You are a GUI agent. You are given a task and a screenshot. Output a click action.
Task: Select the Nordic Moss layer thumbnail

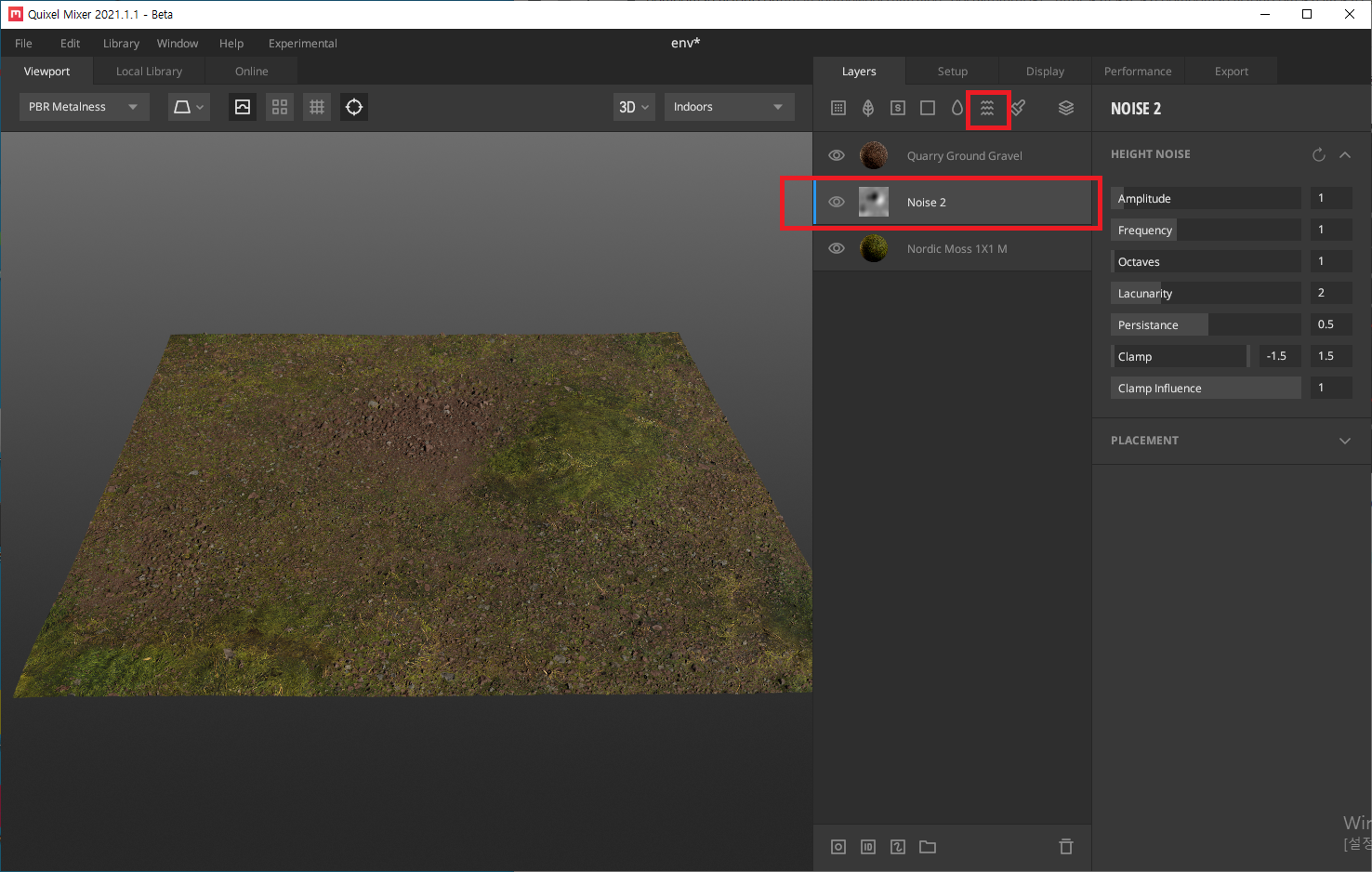(x=874, y=248)
